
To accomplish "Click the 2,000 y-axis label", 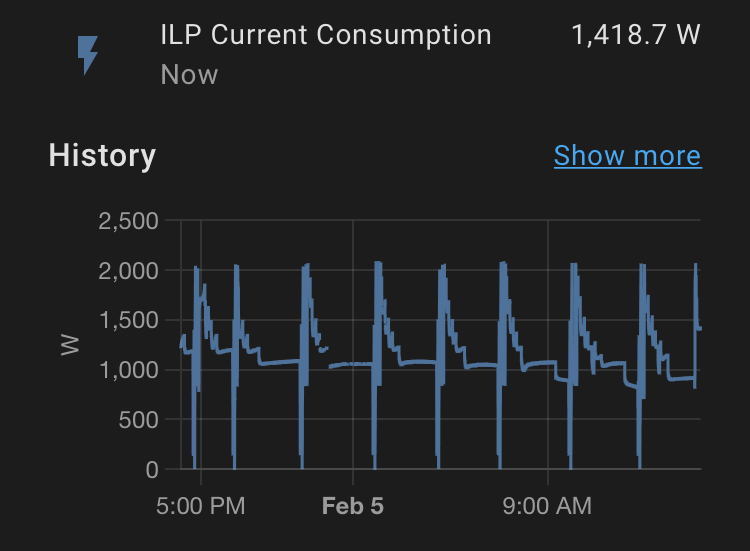I will 129,271.
